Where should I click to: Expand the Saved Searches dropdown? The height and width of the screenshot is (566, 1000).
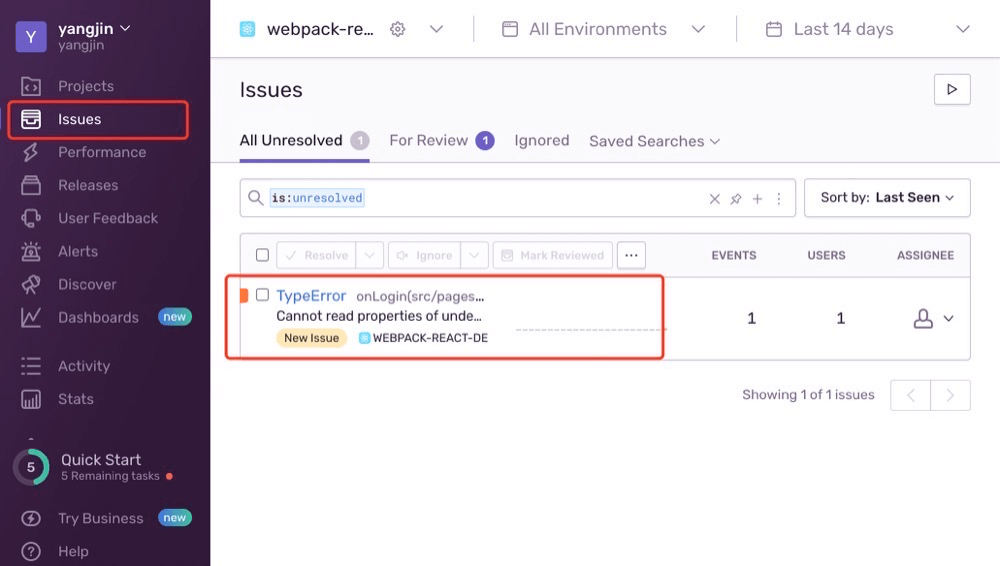coord(654,141)
